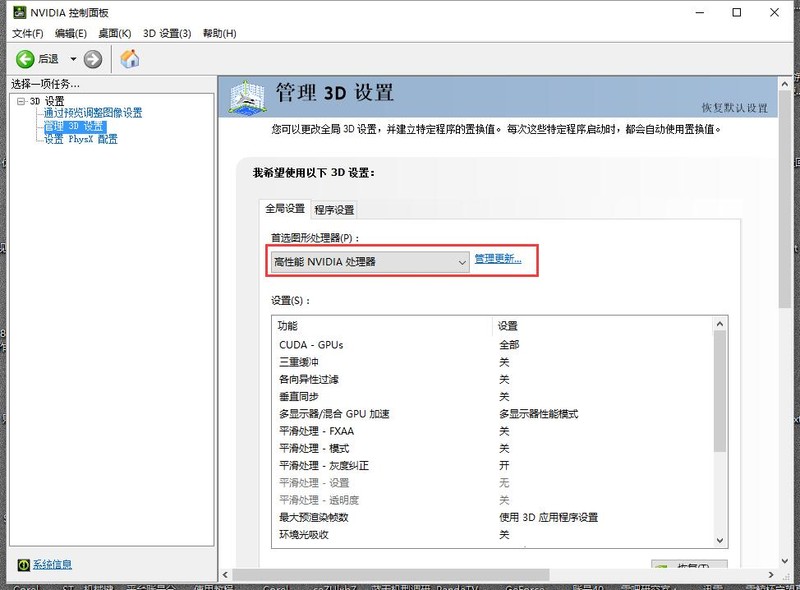Click the 多显示器性能模式 value
Viewport: 800px width, 590px height.
click(538, 414)
